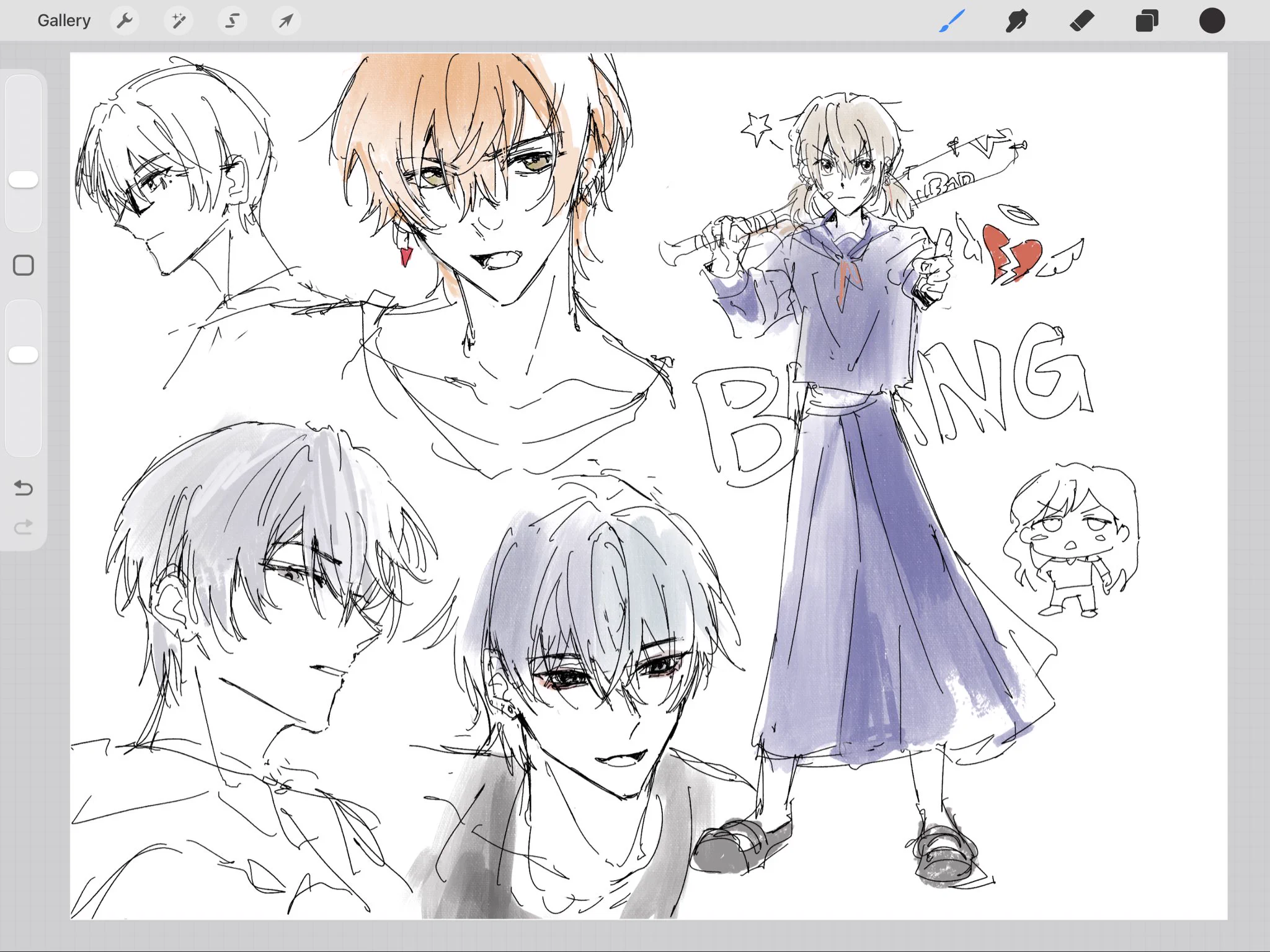Redo the undone stroke

coord(24,527)
